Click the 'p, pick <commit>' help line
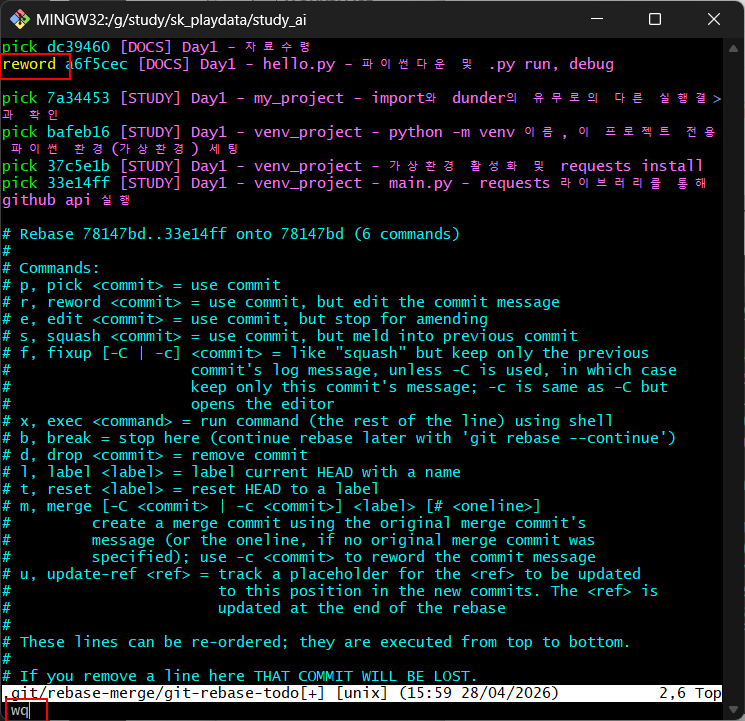745x721 pixels. click(142, 285)
